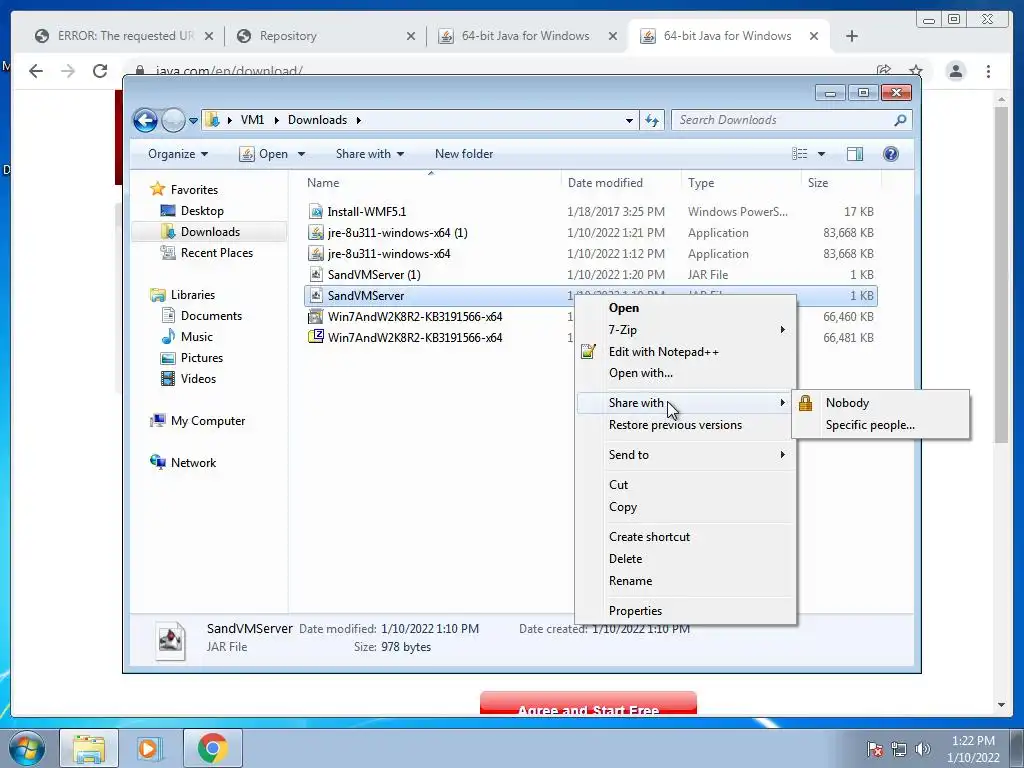Toggle the preview pane icon
Screen dimensions: 1024x768
coord(854,154)
